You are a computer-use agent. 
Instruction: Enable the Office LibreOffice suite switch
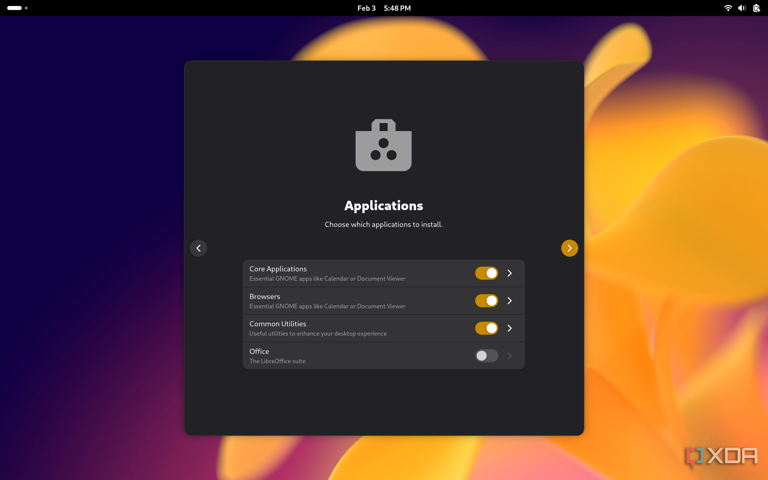[x=486, y=356]
